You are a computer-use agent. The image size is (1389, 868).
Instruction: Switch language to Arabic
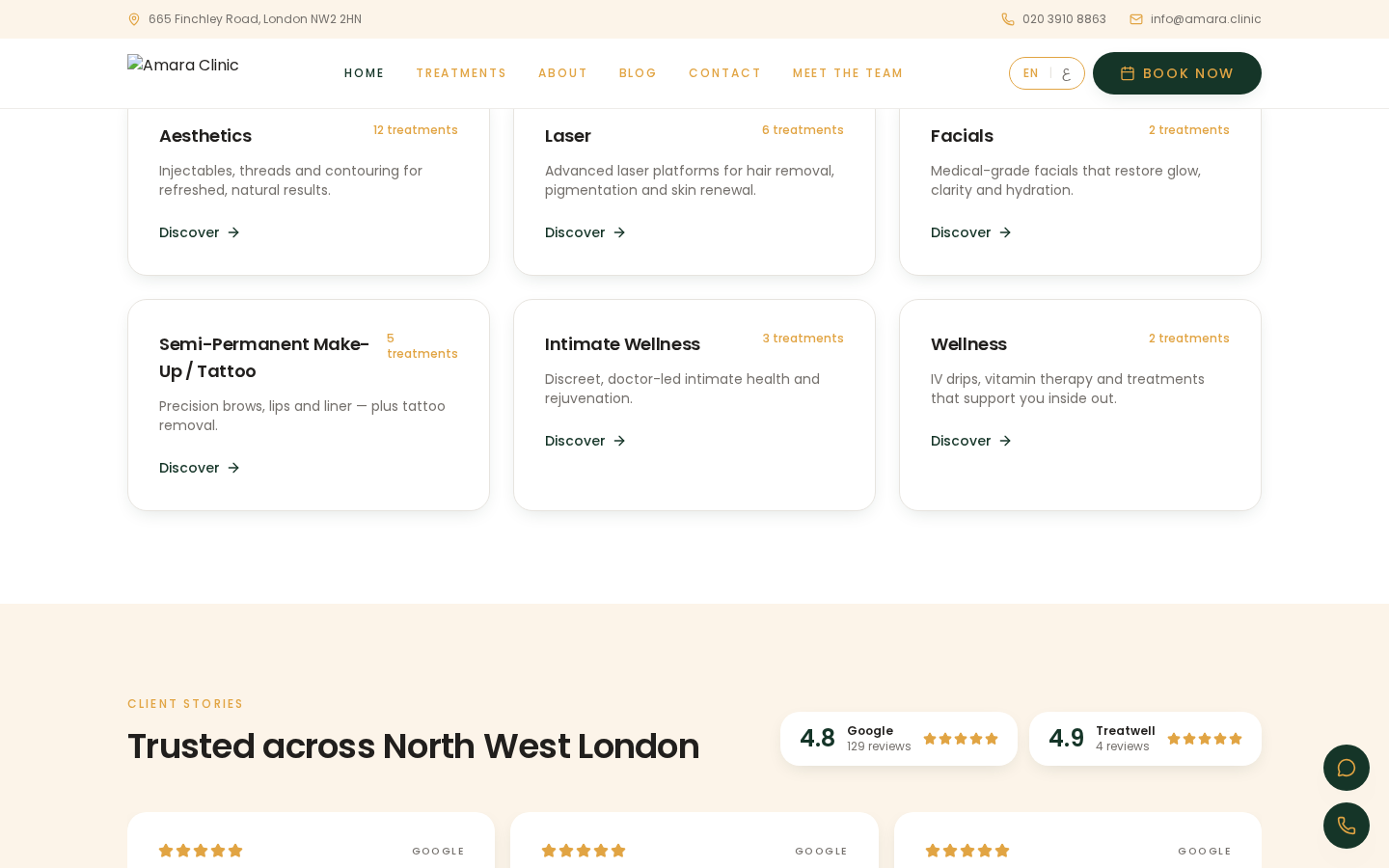(1066, 73)
